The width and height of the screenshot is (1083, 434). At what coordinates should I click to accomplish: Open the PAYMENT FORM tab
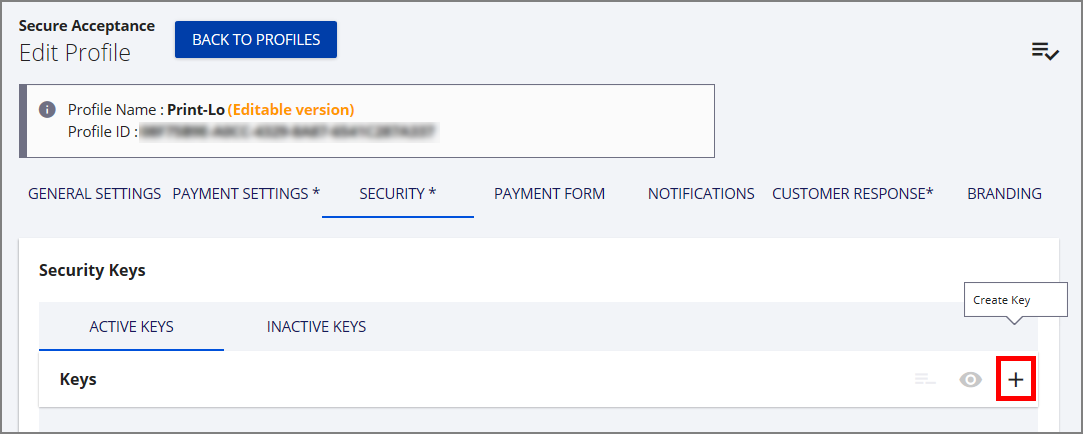(x=549, y=194)
